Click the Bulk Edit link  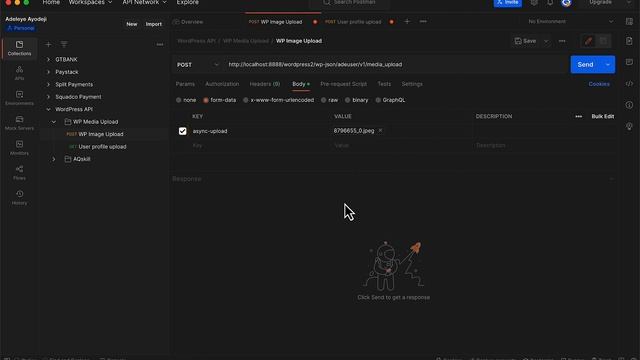(x=602, y=116)
